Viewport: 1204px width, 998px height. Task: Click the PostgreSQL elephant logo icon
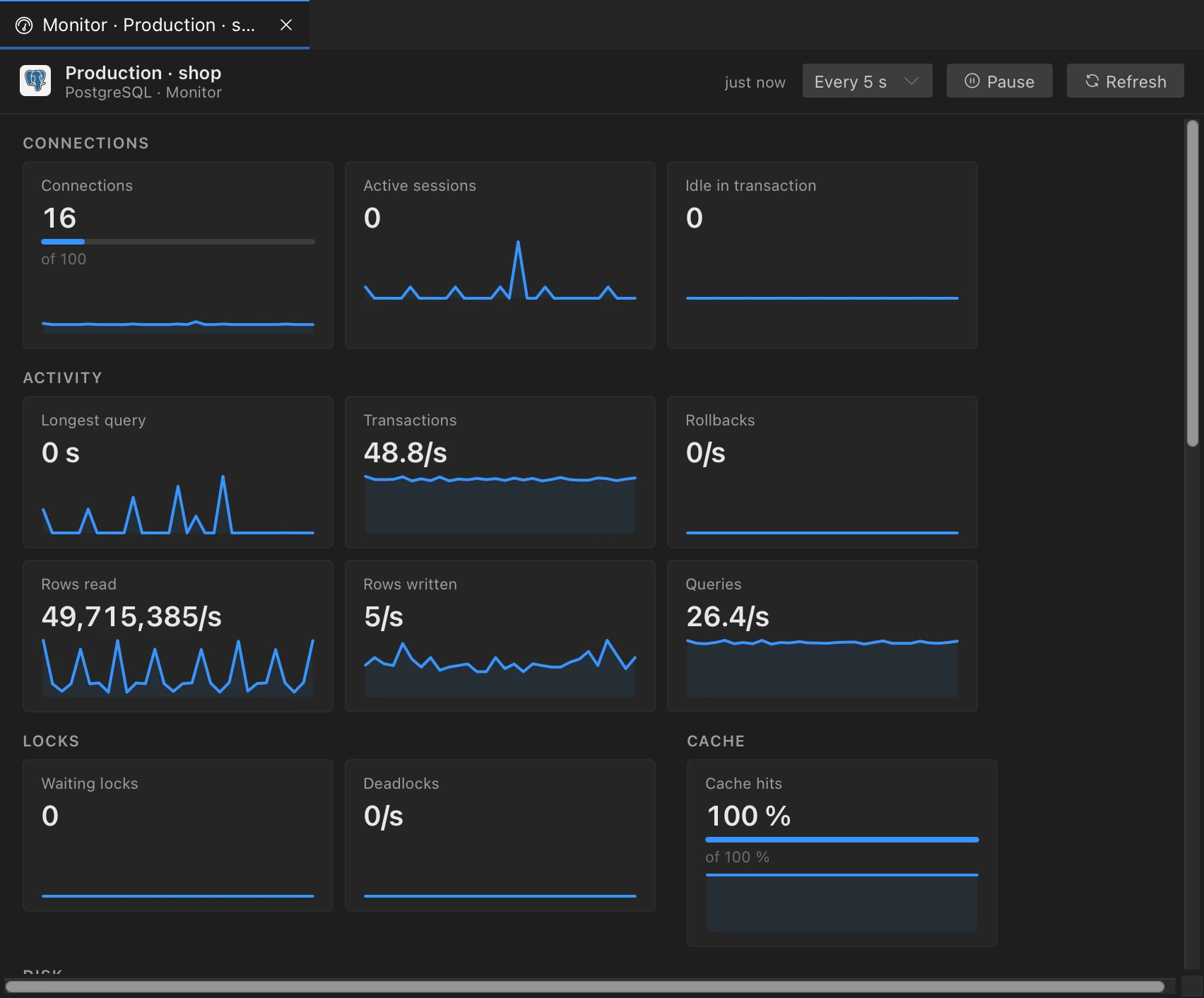coord(35,81)
